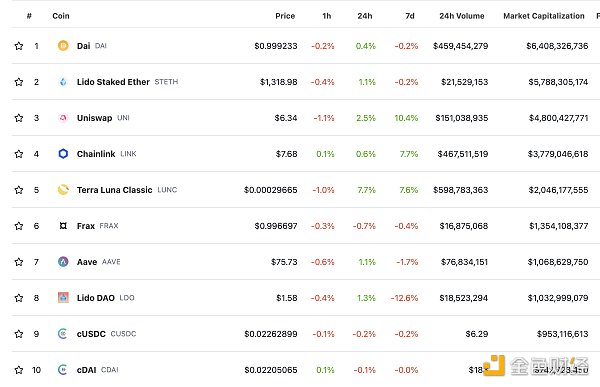
Task: Click the Dai coin logo icon
Action: 63,46
